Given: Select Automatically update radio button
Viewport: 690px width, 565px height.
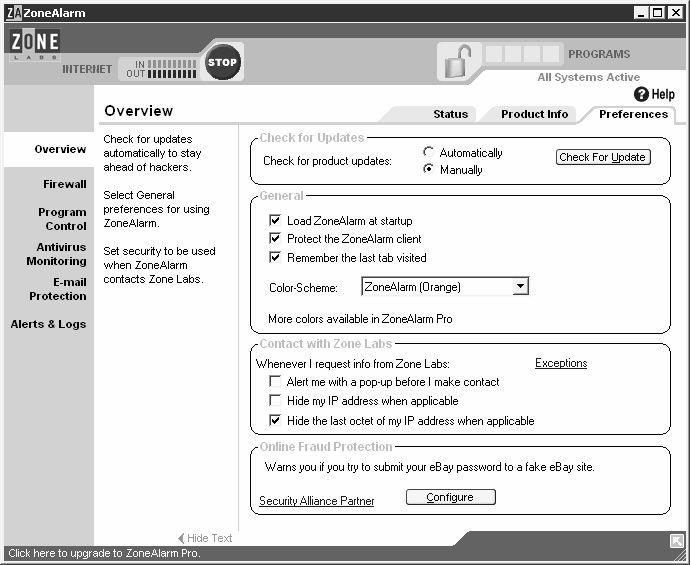Looking at the screenshot, I should pos(428,152).
